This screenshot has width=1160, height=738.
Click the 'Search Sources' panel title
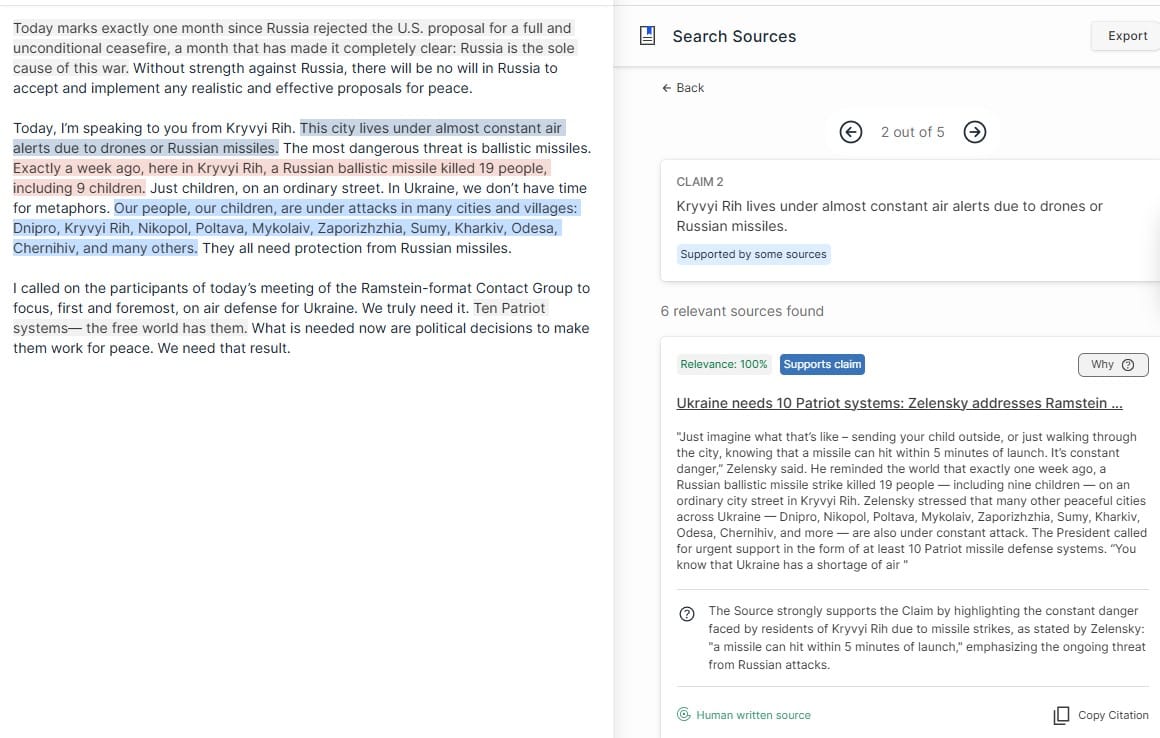(x=734, y=36)
